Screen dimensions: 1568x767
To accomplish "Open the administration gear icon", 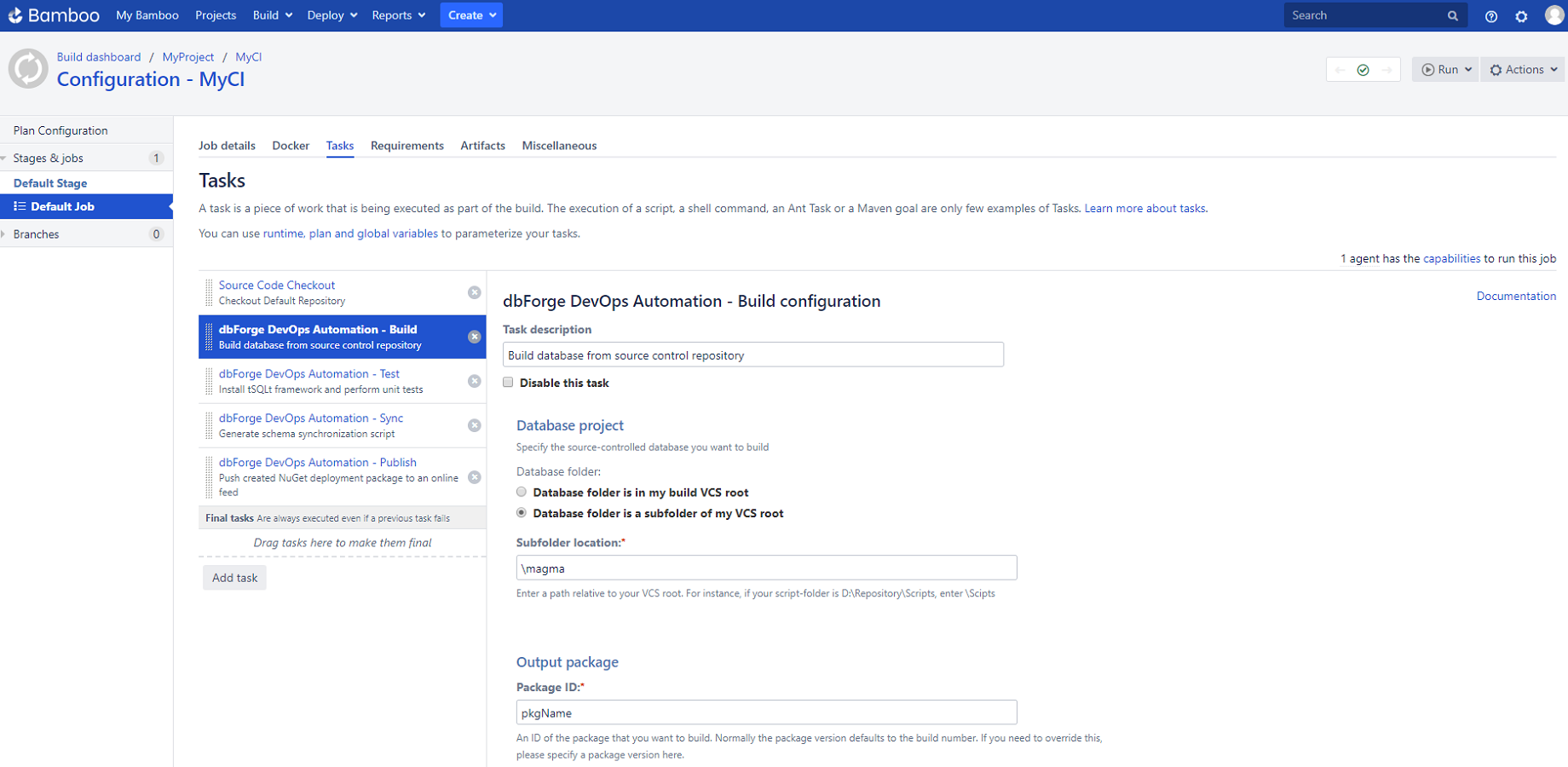I will [x=1521, y=16].
